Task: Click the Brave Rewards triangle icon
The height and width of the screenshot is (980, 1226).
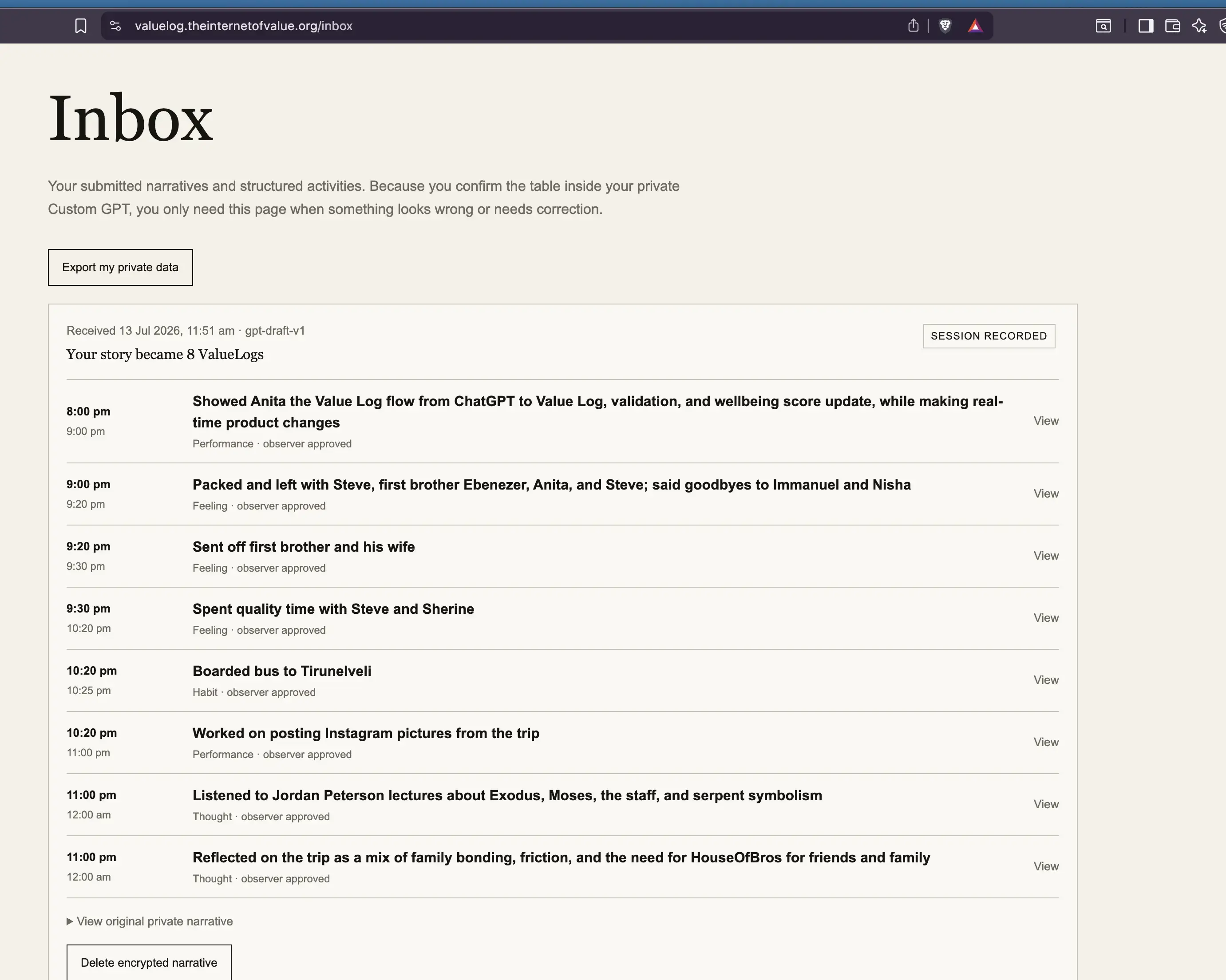Action: click(975, 26)
